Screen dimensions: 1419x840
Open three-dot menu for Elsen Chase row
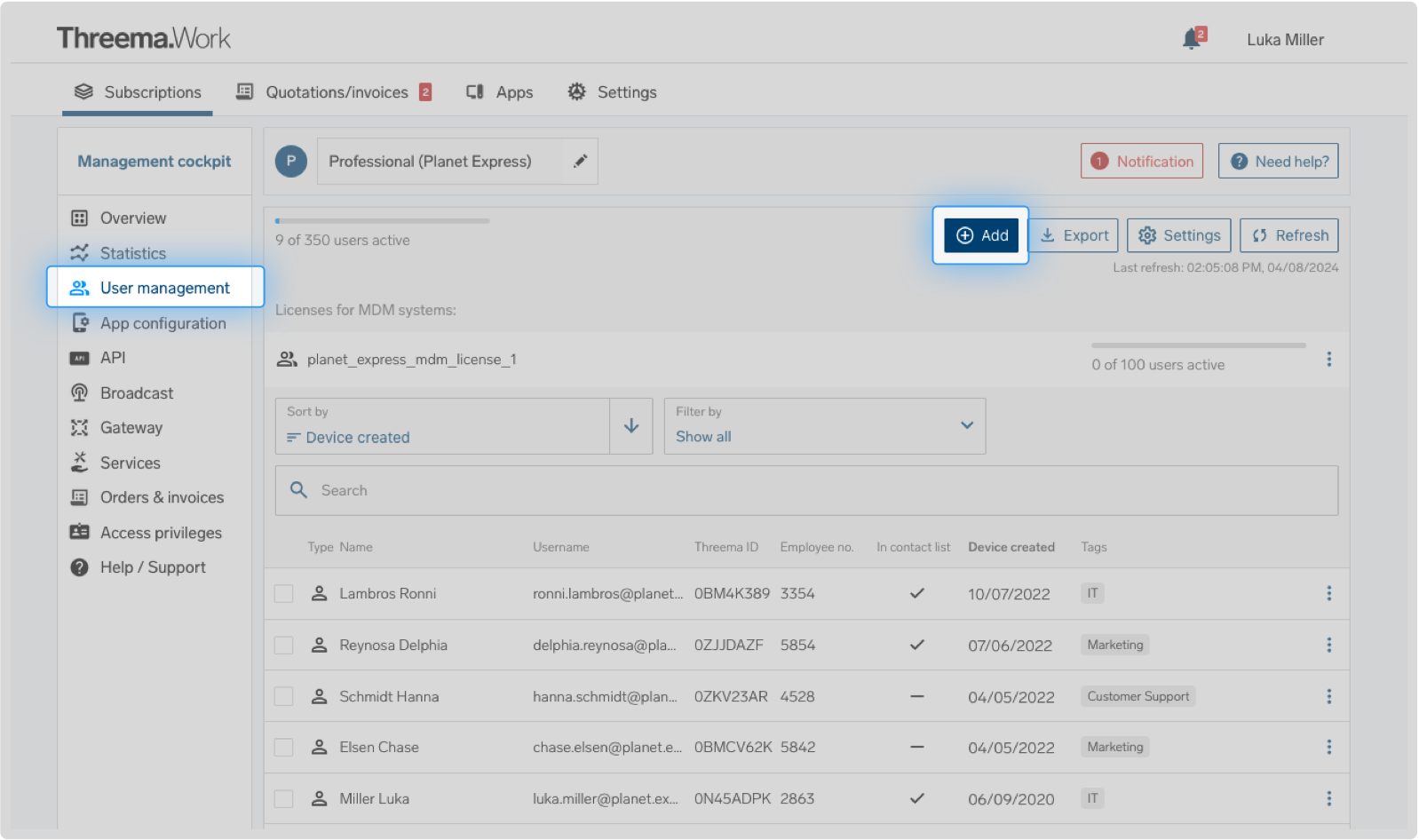1328,747
